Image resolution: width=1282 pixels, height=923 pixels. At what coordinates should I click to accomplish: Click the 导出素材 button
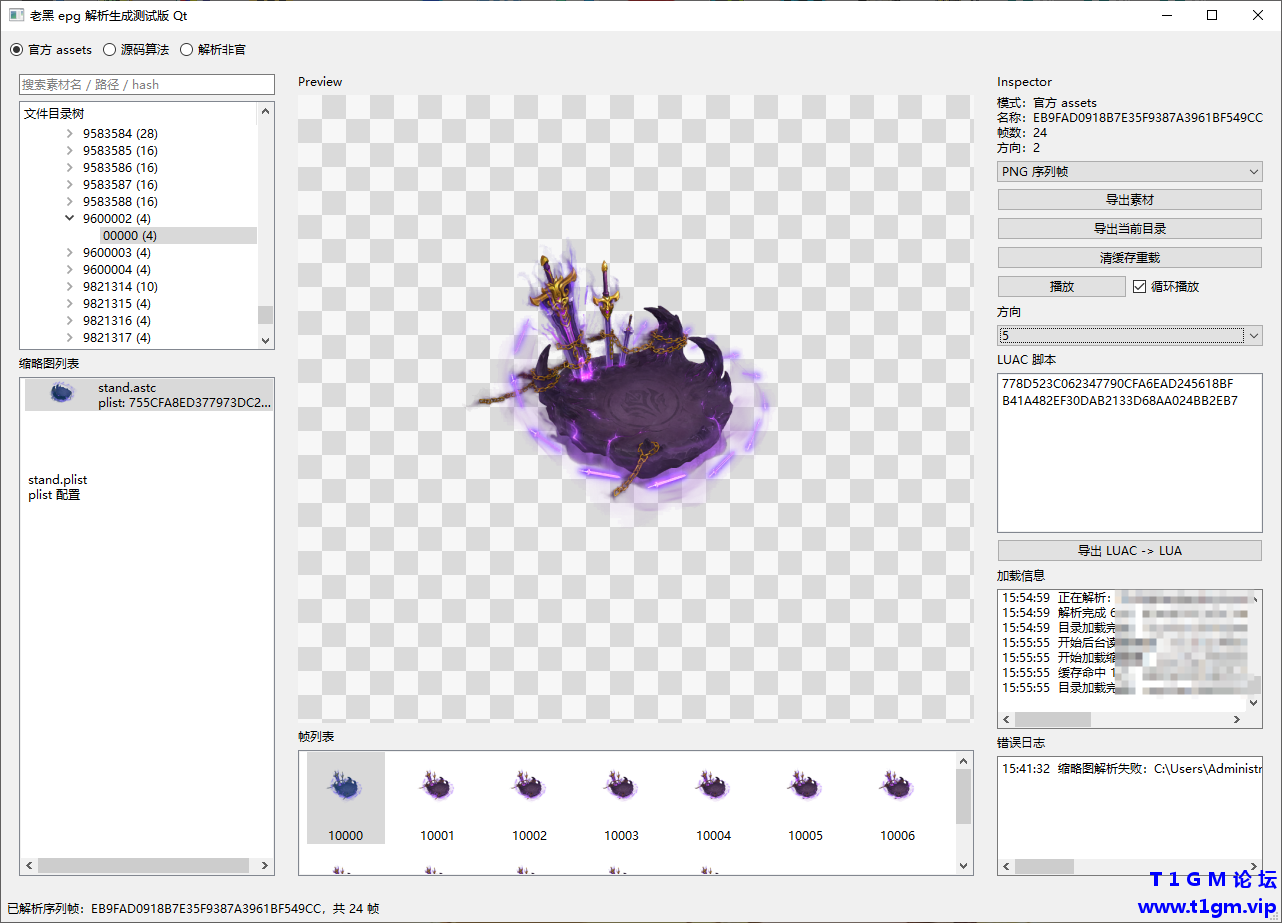click(x=1130, y=200)
